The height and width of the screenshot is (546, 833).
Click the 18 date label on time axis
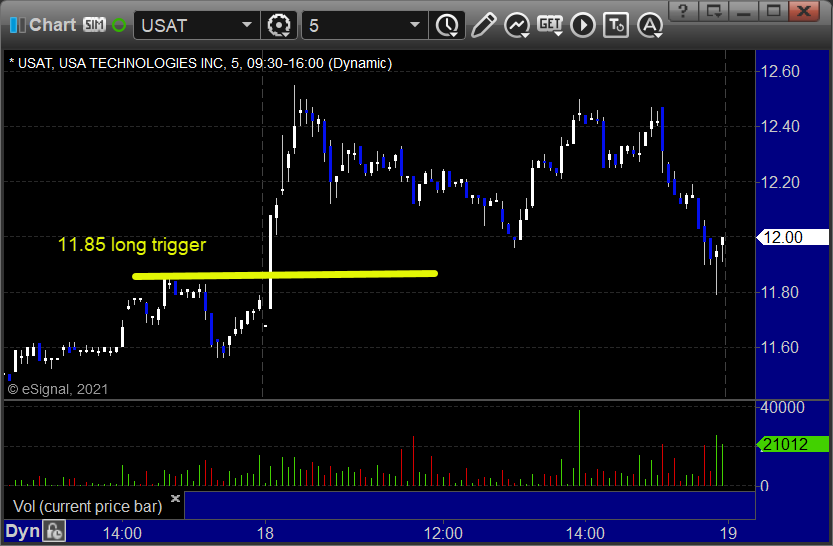pyautogui.click(x=265, y=533)
